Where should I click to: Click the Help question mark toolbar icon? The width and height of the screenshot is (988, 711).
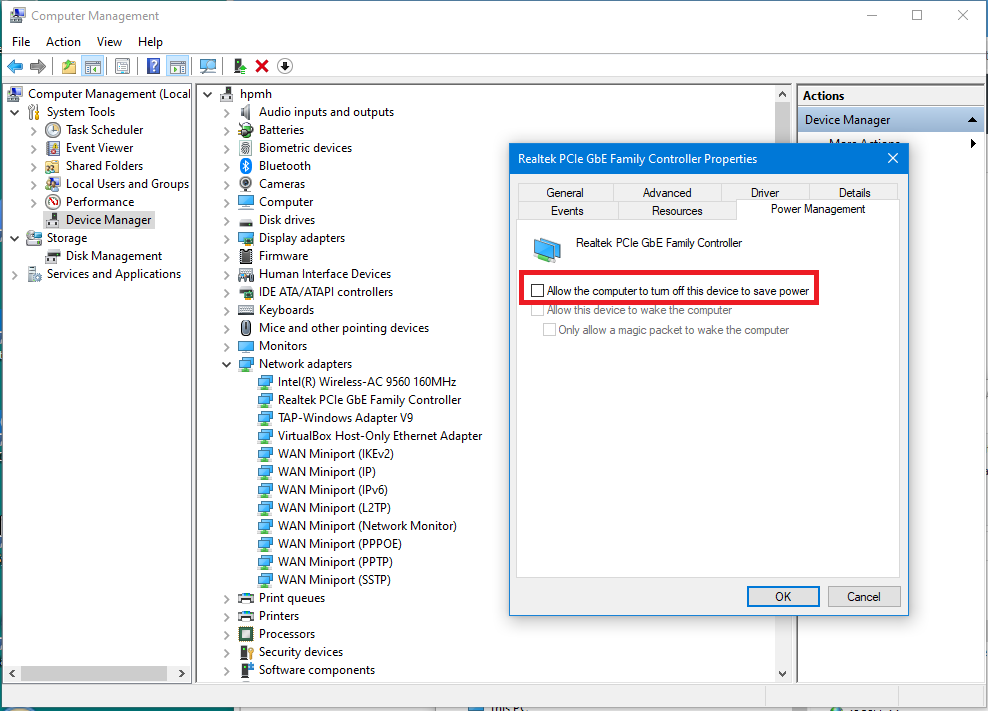pyautogui.click(x=152, y=66)
